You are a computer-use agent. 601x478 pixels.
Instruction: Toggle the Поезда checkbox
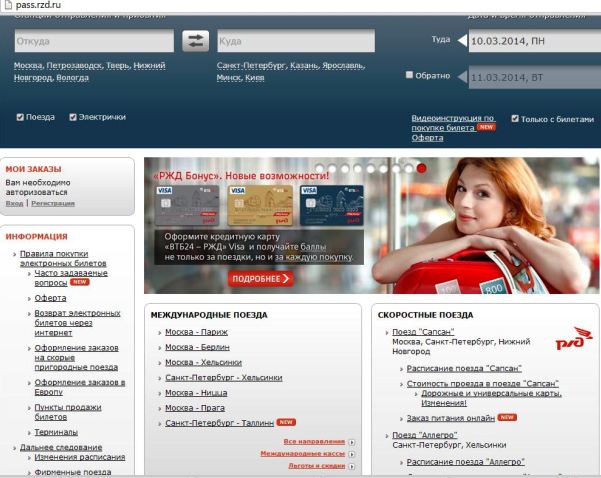[20, 117]
